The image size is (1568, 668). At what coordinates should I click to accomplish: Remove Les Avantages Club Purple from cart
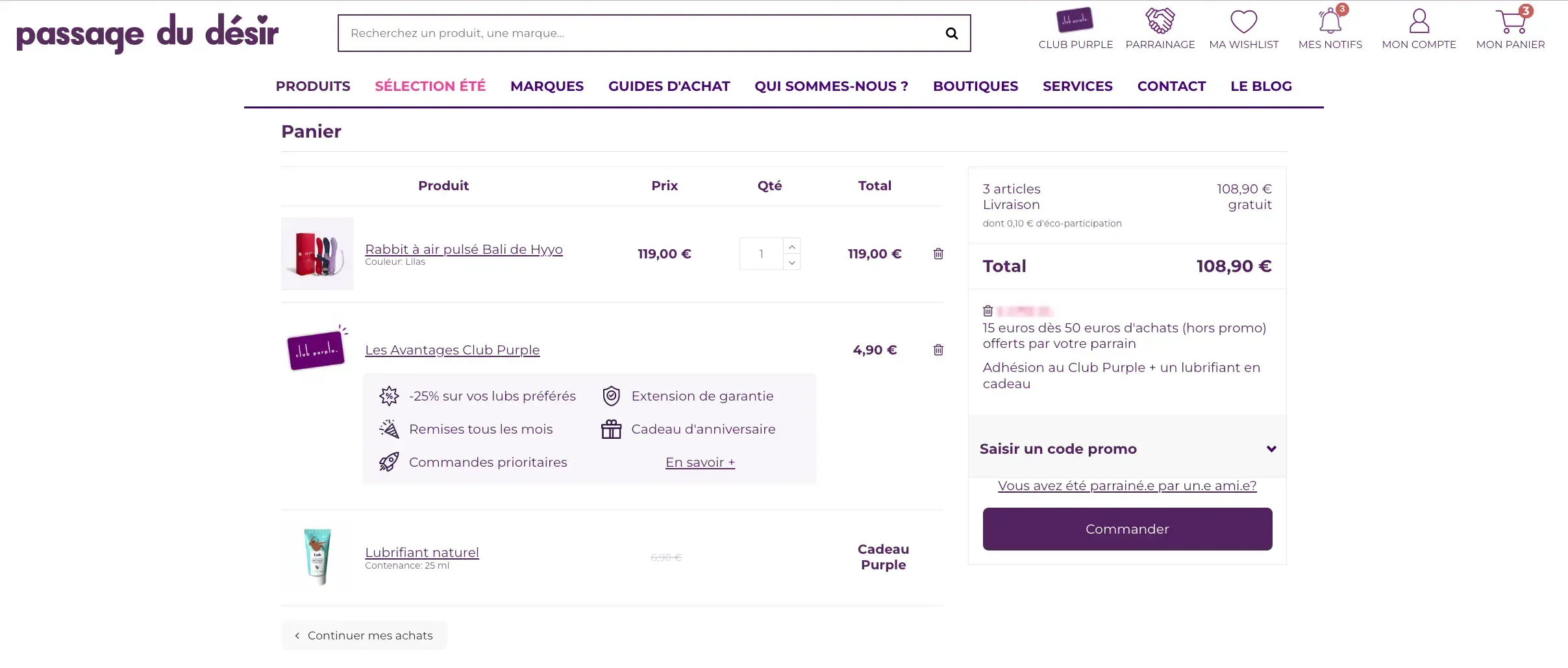pyautogui.click(x=938, y=350)
